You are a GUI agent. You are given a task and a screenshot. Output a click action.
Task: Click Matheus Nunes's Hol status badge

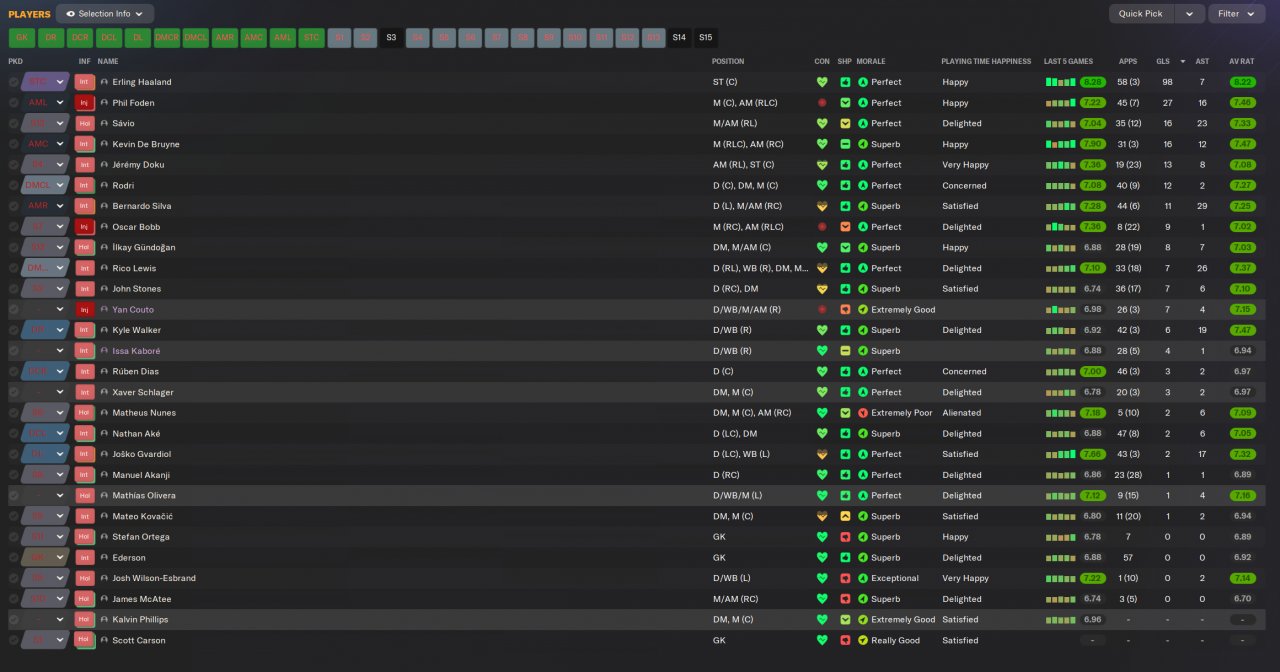tap(85, 413)
